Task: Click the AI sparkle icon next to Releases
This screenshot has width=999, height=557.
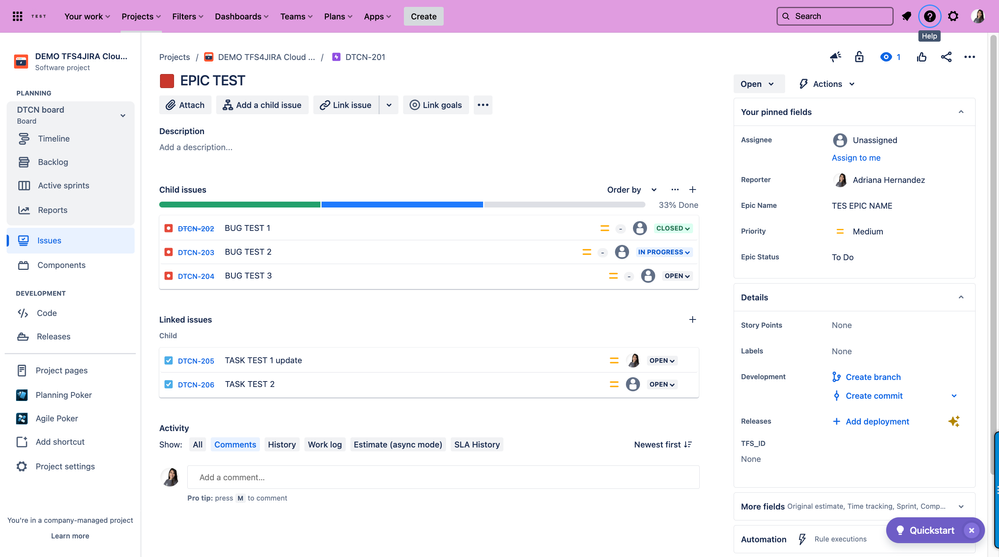Action: (x=954, y=421)
